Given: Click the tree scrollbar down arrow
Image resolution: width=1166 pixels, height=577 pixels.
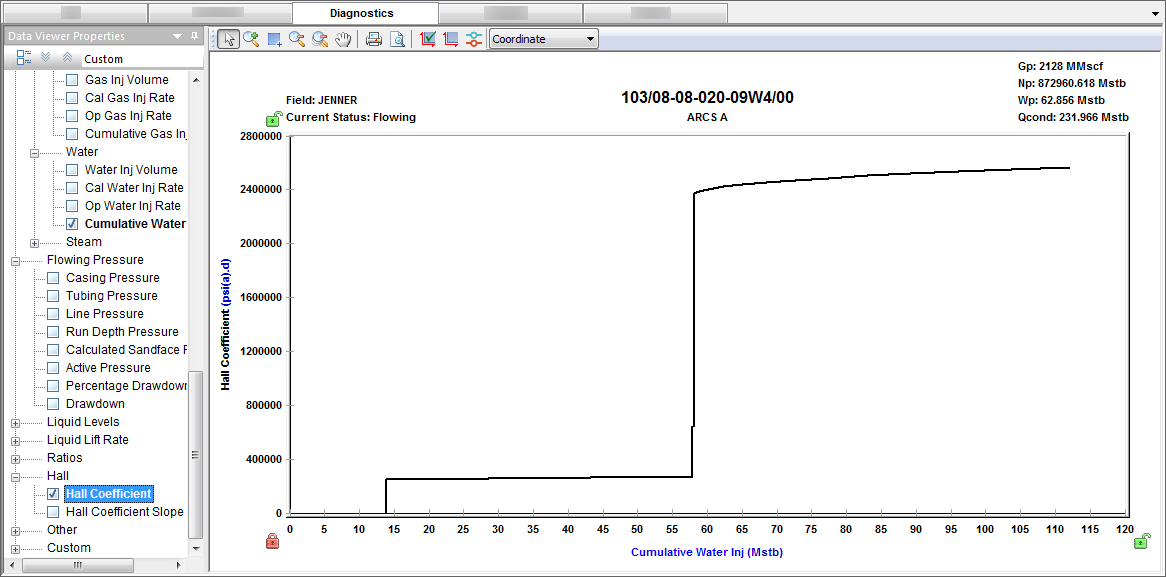Looking at the screenshot, I should point(196,549).
